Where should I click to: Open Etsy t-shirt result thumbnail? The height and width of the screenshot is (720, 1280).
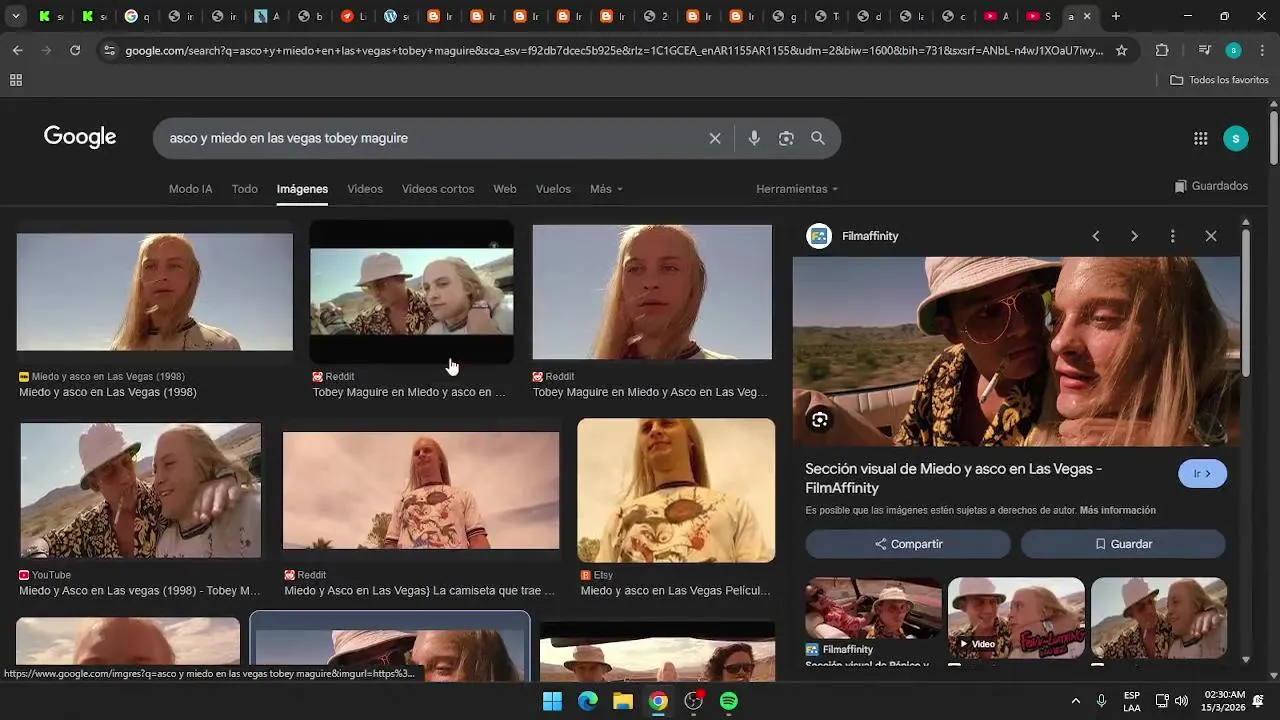coord(676,490)
